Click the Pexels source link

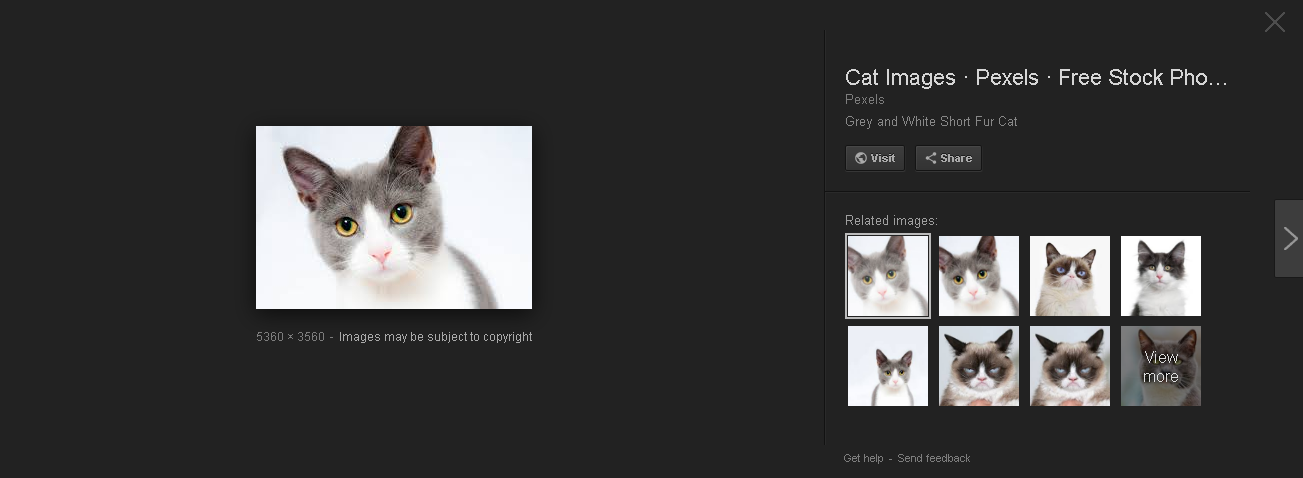(865, 99)
